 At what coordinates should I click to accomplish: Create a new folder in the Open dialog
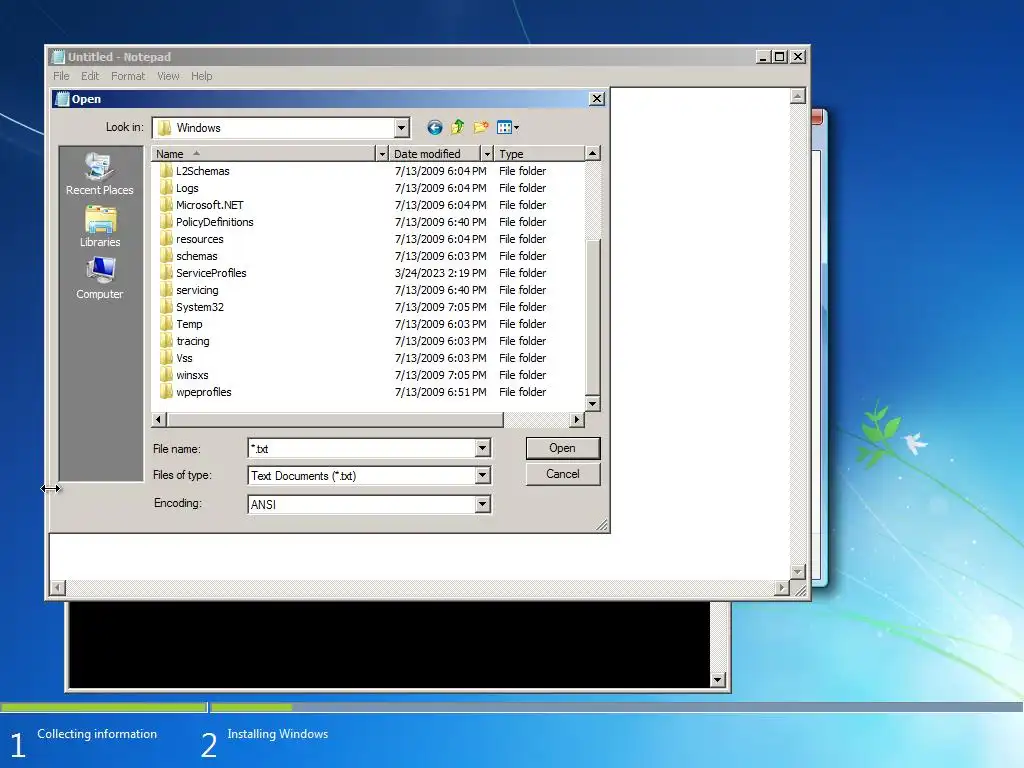[481, 127]
